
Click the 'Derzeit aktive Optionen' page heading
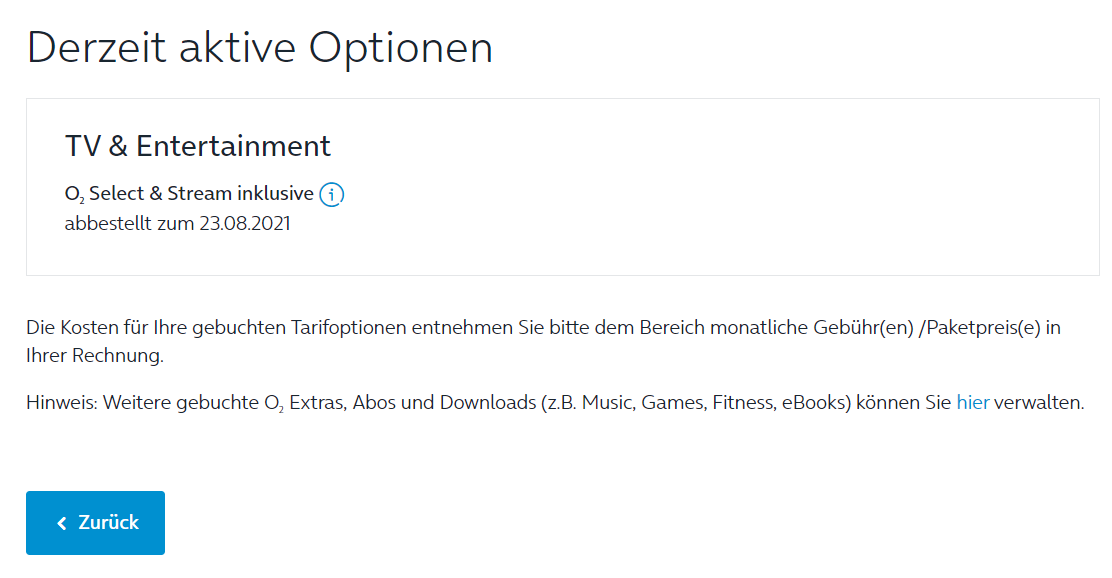260,48
